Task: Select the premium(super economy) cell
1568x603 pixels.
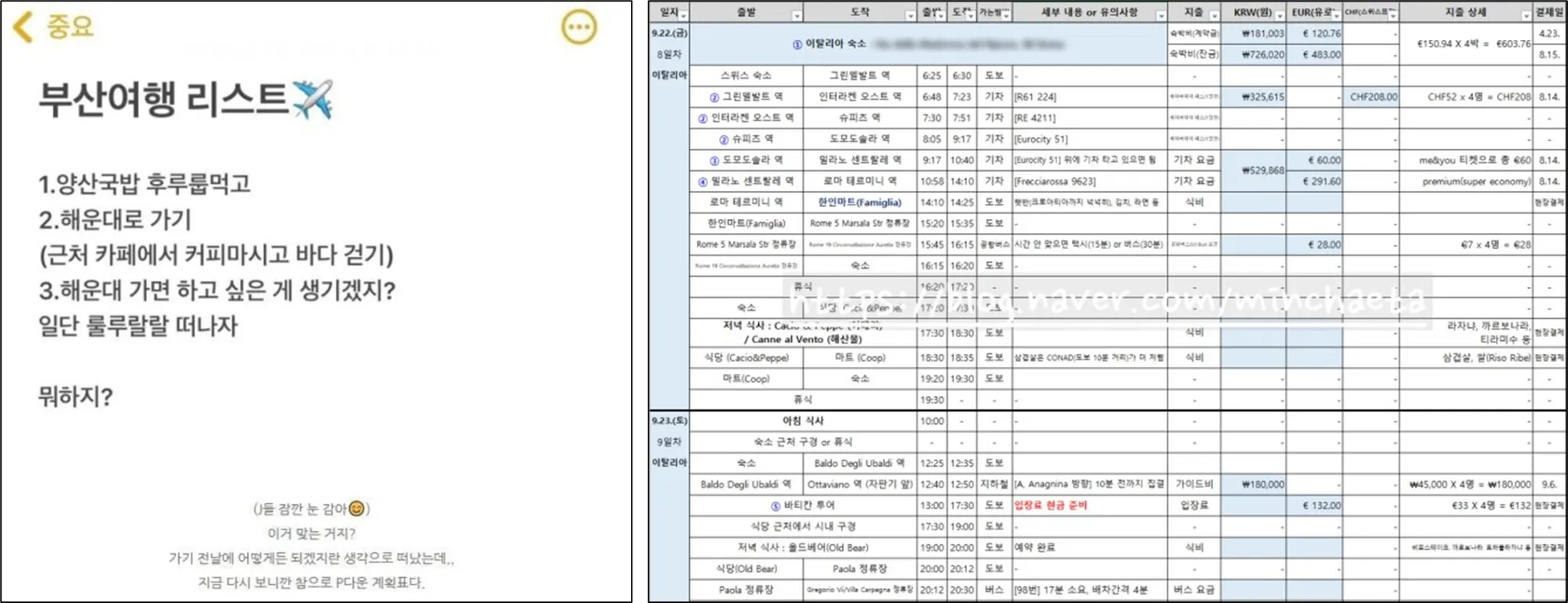Action: point(1465,182)
